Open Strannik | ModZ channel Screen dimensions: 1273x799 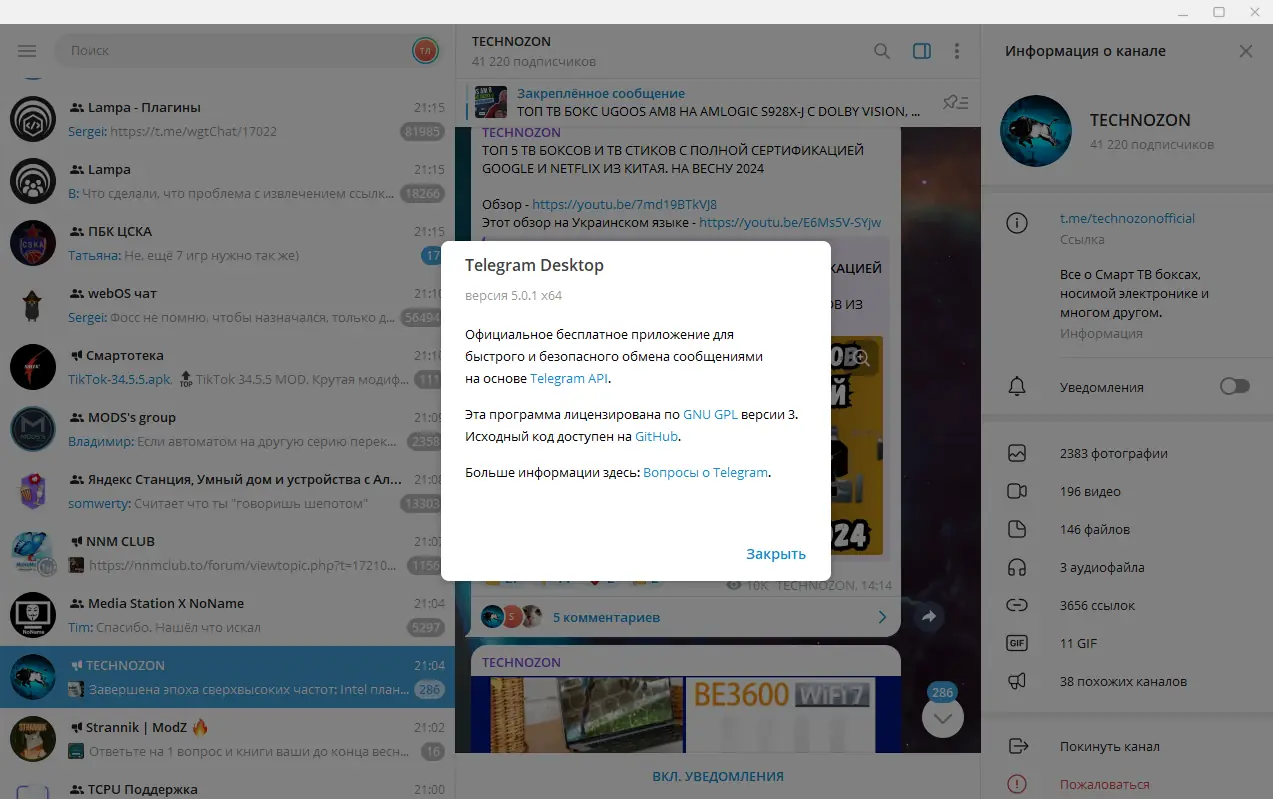227,739
